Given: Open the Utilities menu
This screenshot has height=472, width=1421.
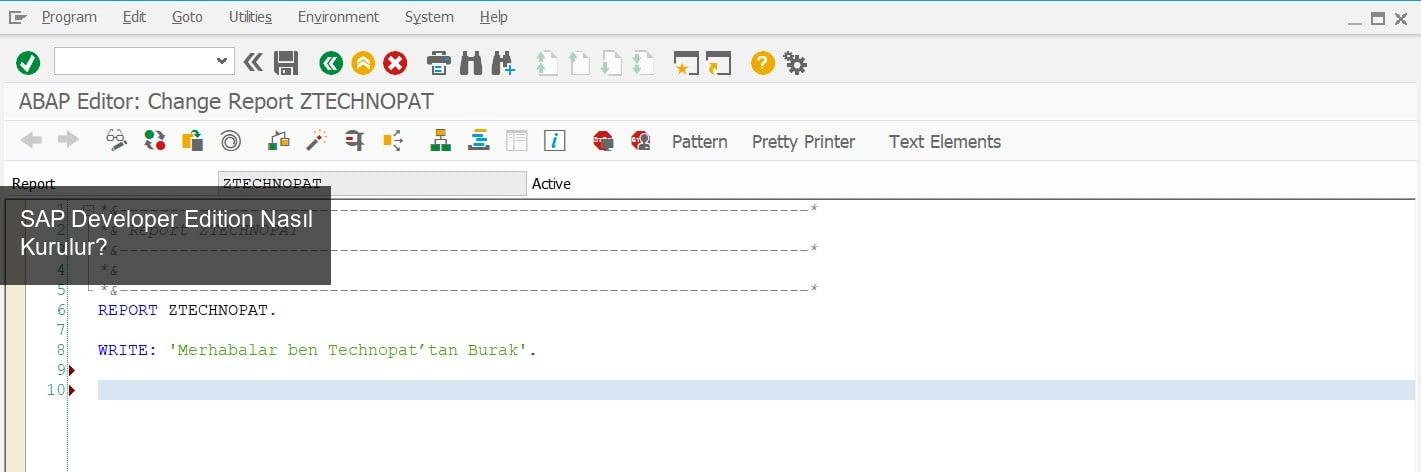Looking at the screenshot, I should pyautogui.click(x=250, y=17).
